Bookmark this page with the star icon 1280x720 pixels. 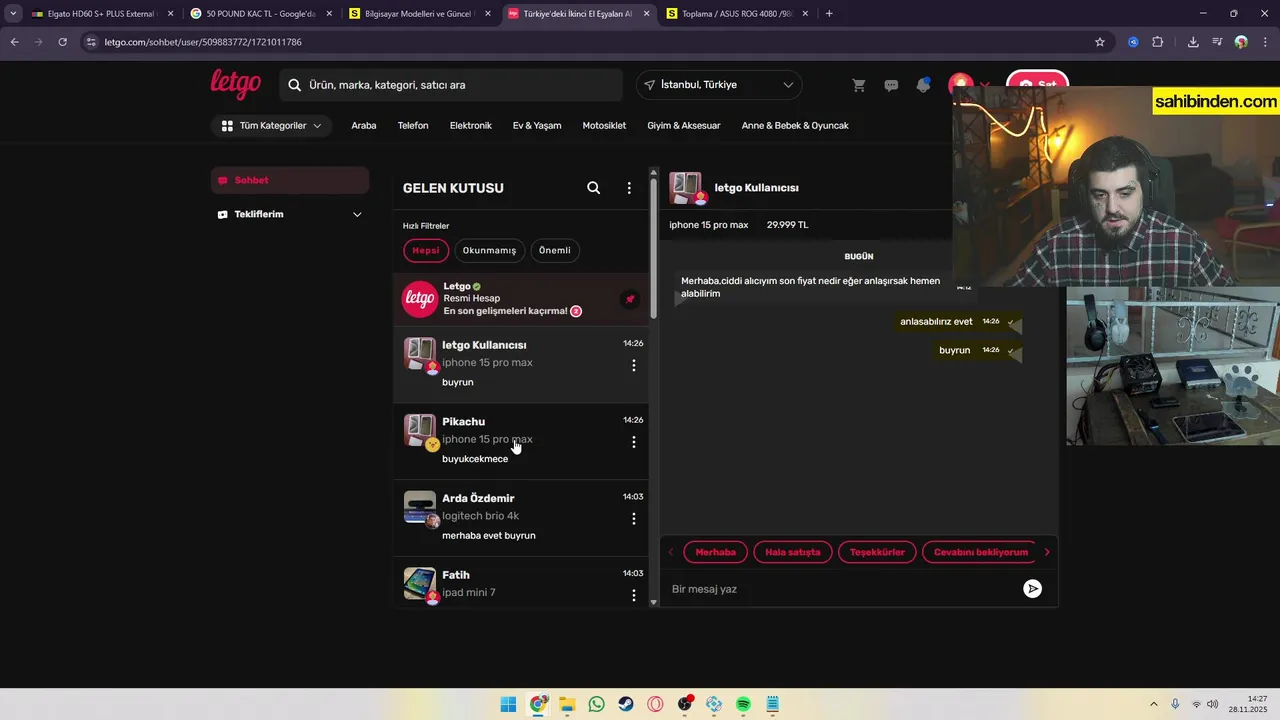pyautogui.click(x=1100, y=42)
